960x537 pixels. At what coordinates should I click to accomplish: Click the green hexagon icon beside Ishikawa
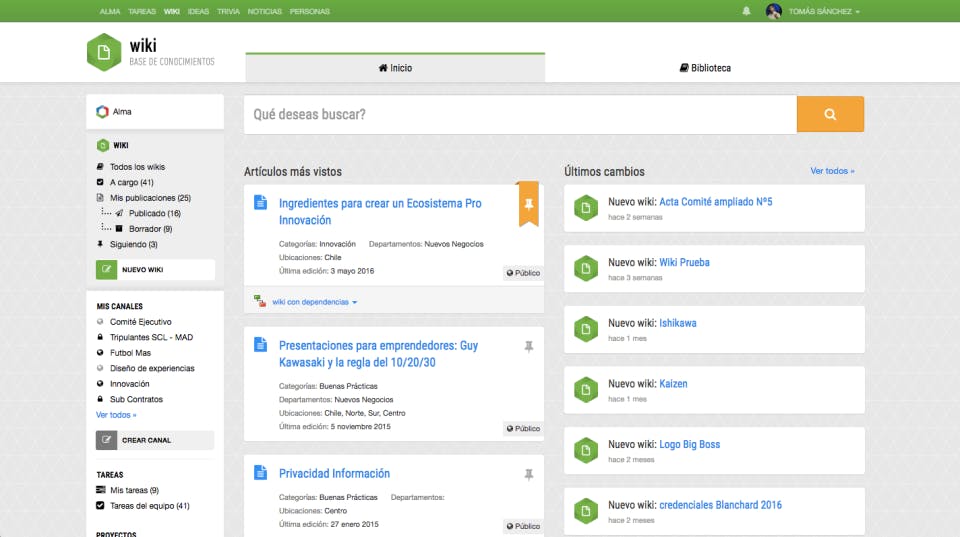pos(586,329)
